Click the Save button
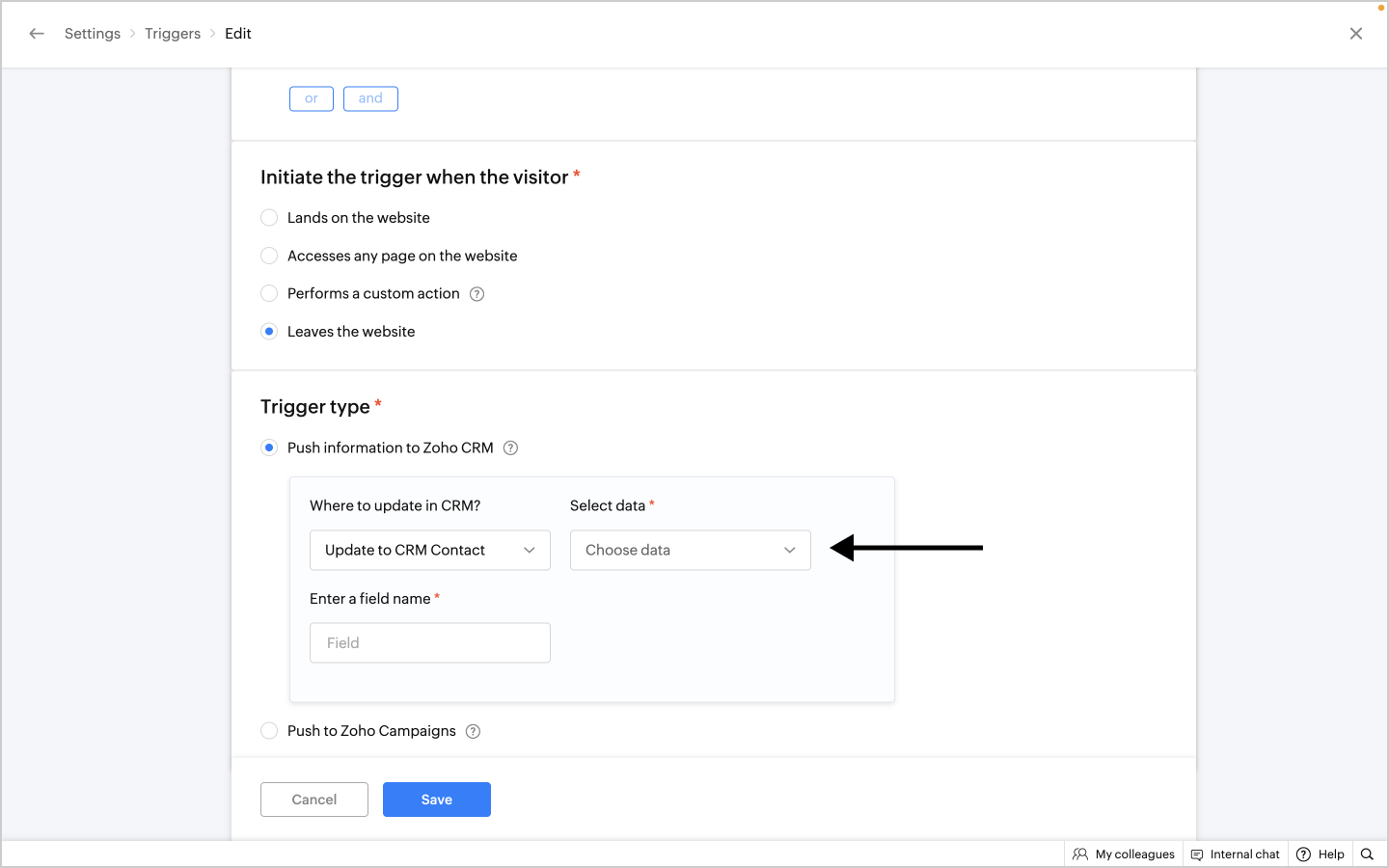The image size is (1389, 868). pyautogui.click(x=437, y=800)
